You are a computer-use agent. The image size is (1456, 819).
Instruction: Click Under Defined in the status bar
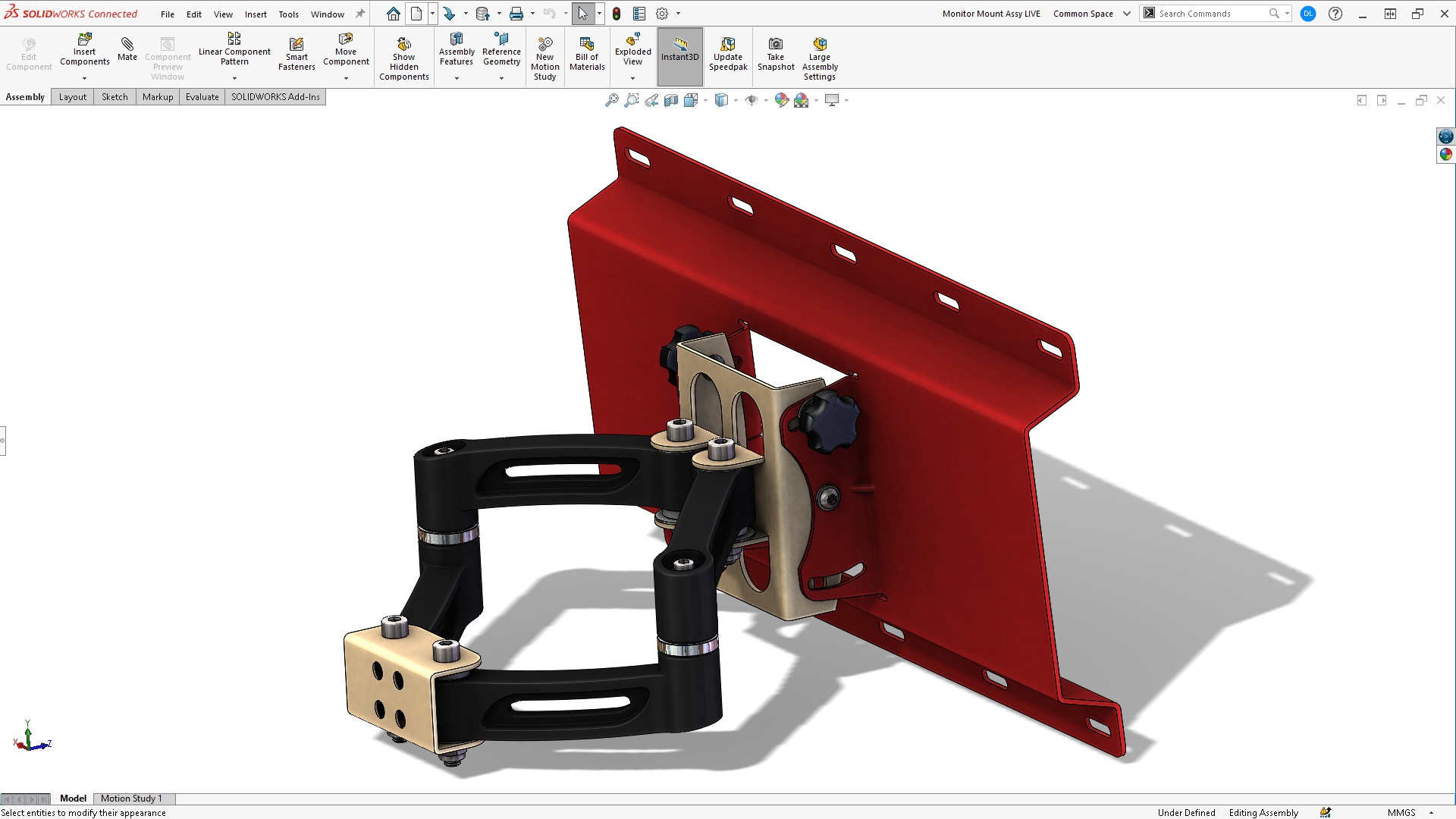[1186, 812]
